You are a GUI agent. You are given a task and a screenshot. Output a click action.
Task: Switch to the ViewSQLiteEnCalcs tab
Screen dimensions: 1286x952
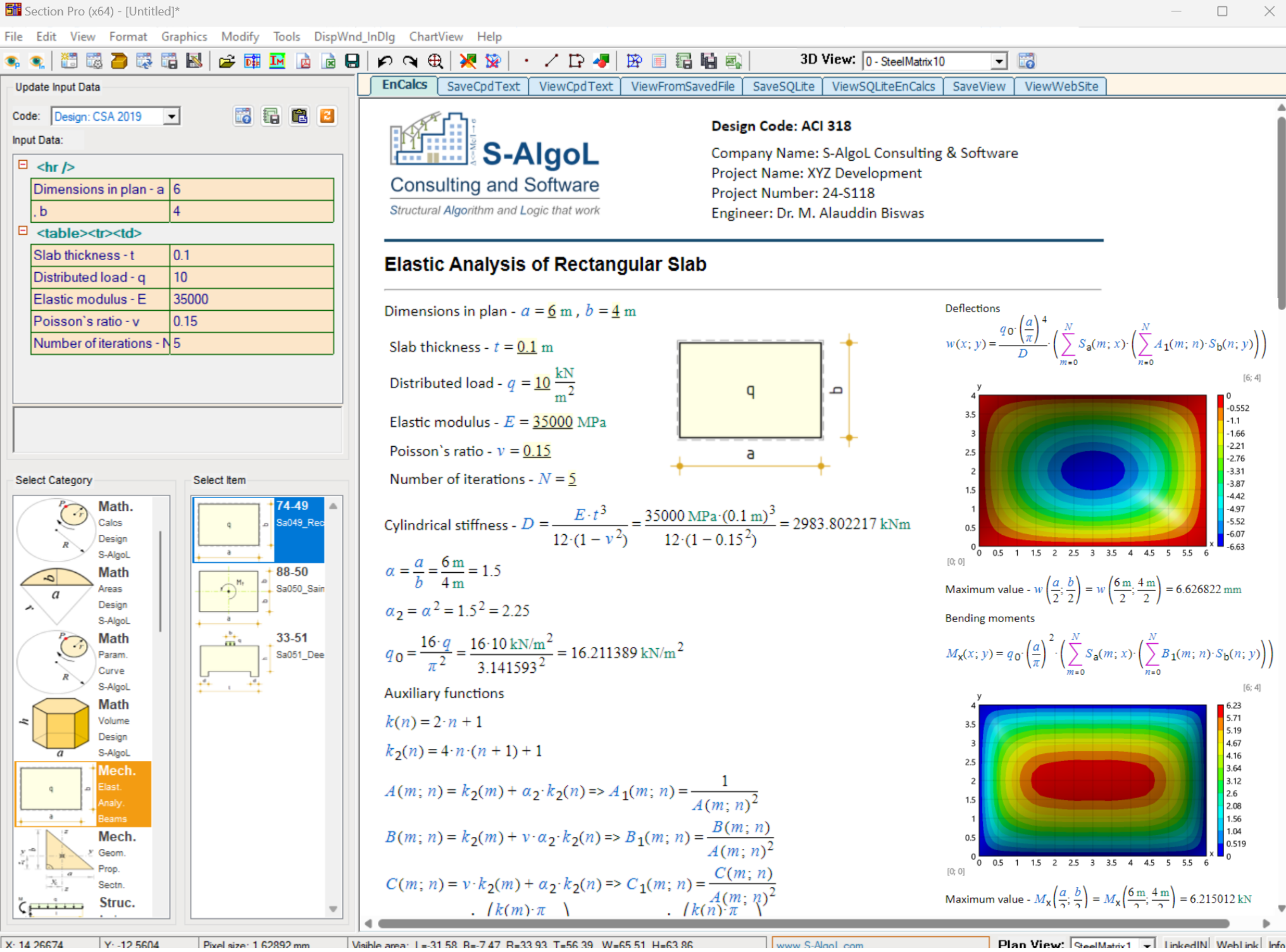(883, 87)
